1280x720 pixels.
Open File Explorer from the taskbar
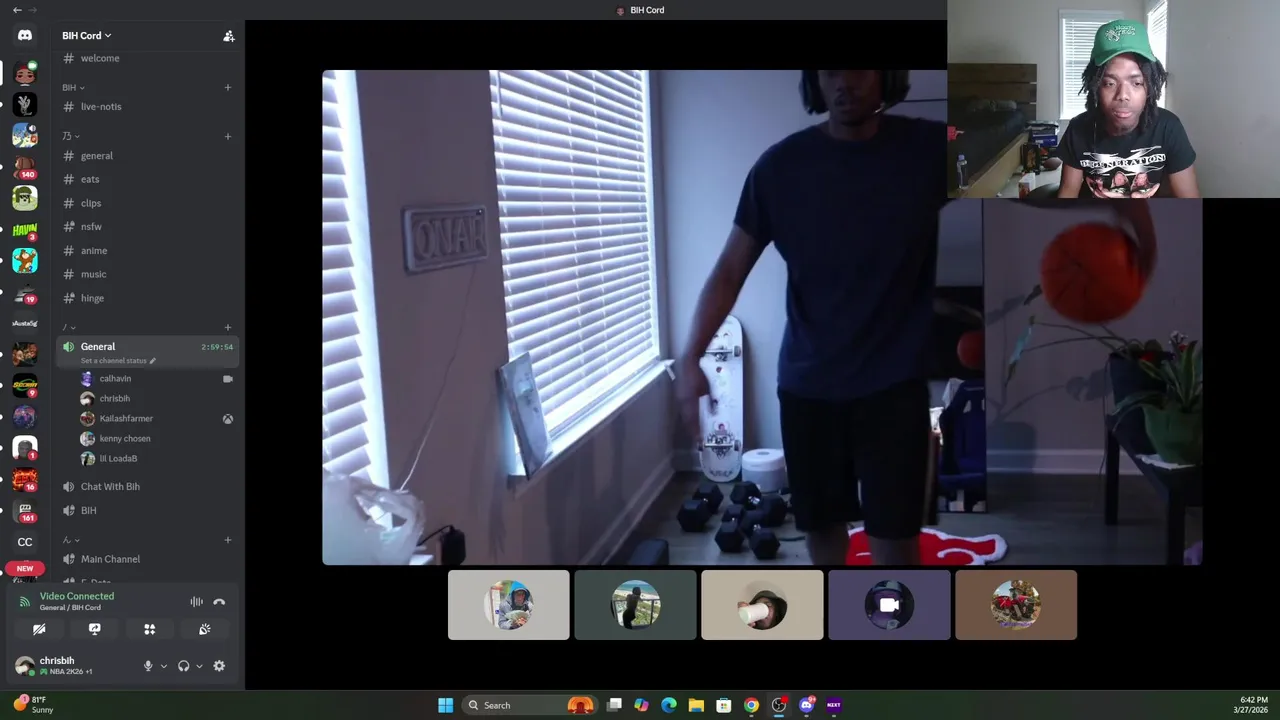point(696,705)
